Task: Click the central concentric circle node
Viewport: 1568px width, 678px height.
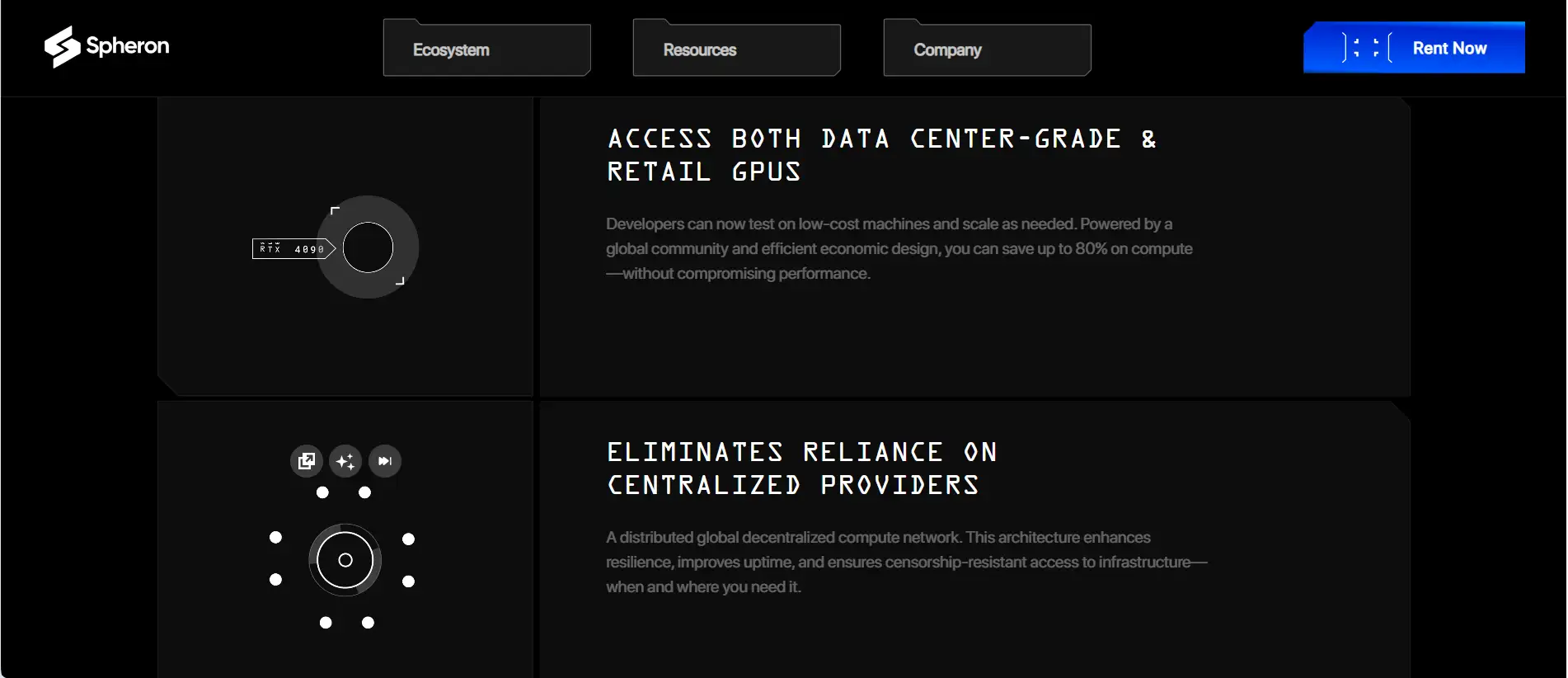Action: click(x=345, y=560)
